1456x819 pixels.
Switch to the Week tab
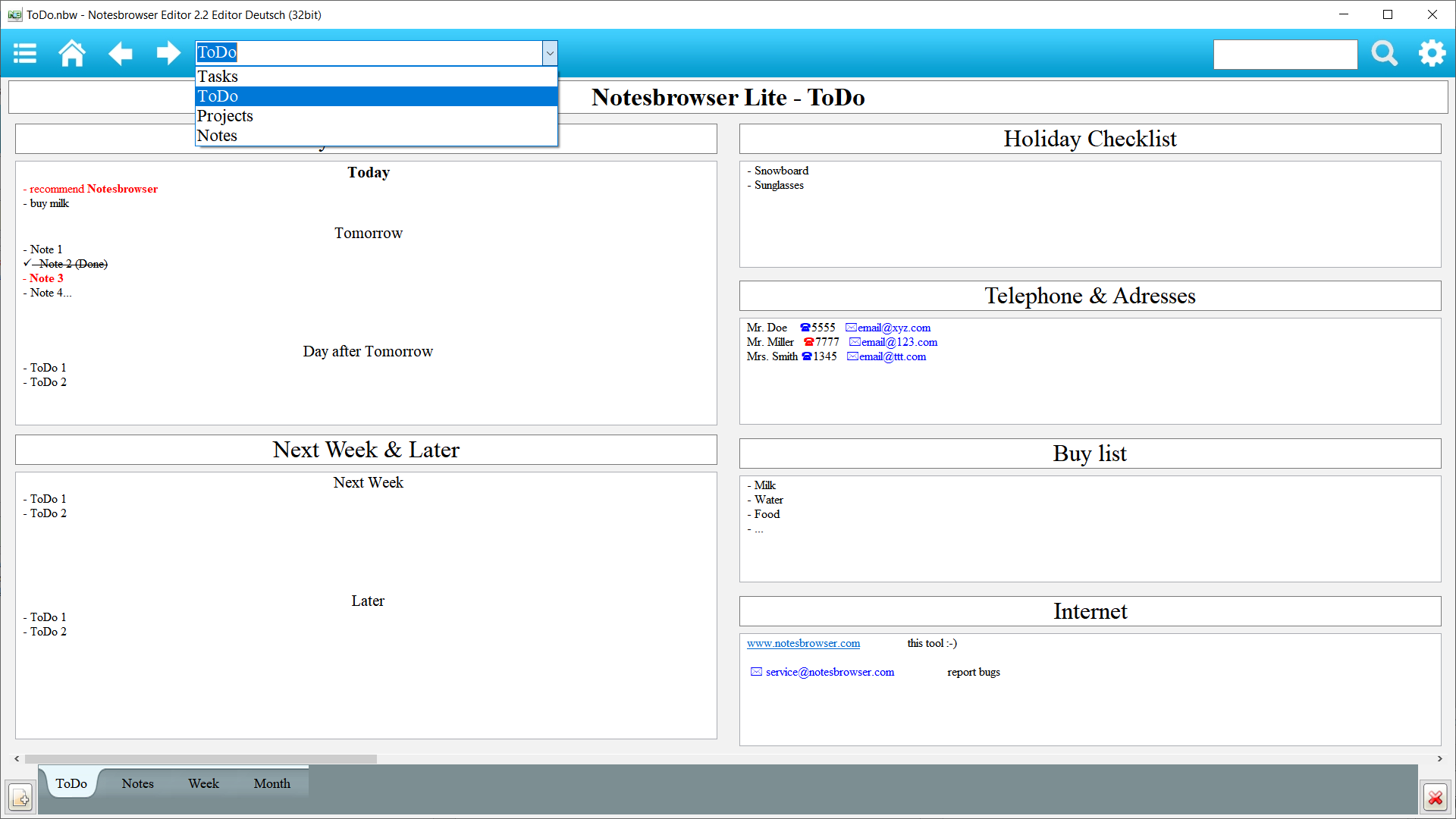pos(203,783)
